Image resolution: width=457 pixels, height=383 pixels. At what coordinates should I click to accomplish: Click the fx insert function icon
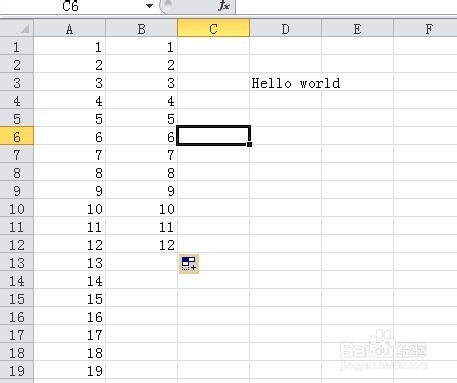click(x=224, y=5)
